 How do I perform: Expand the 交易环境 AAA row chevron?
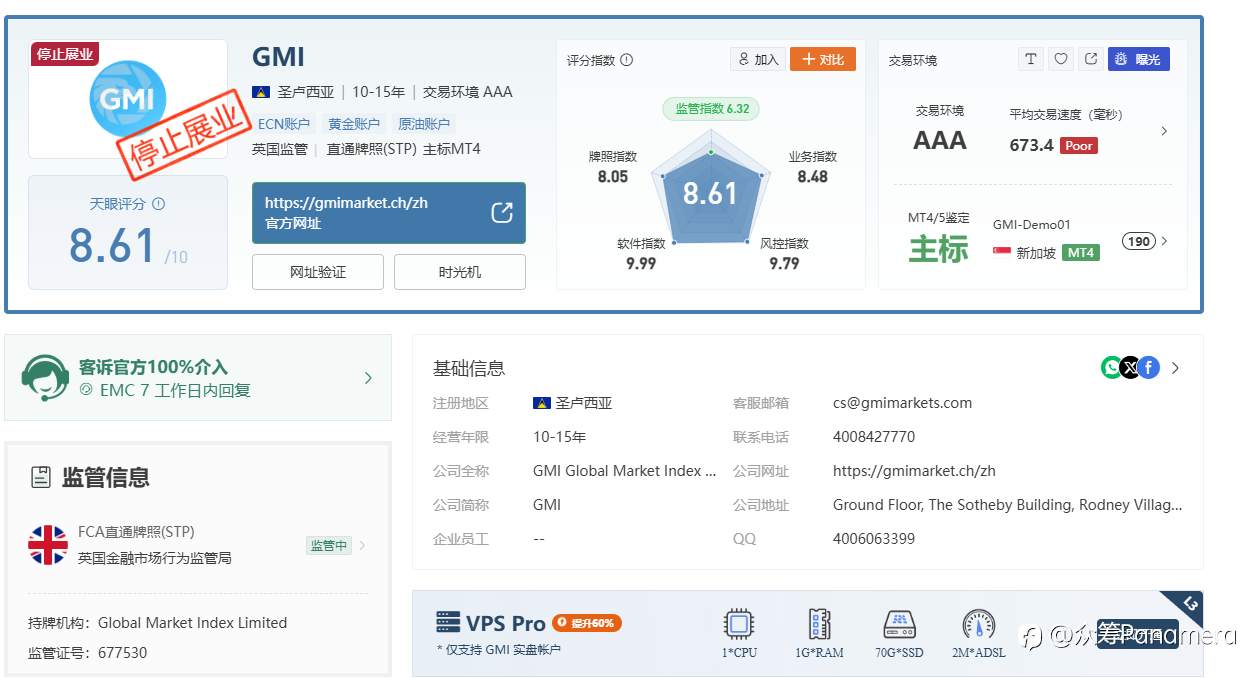(x=1164, y=131)
